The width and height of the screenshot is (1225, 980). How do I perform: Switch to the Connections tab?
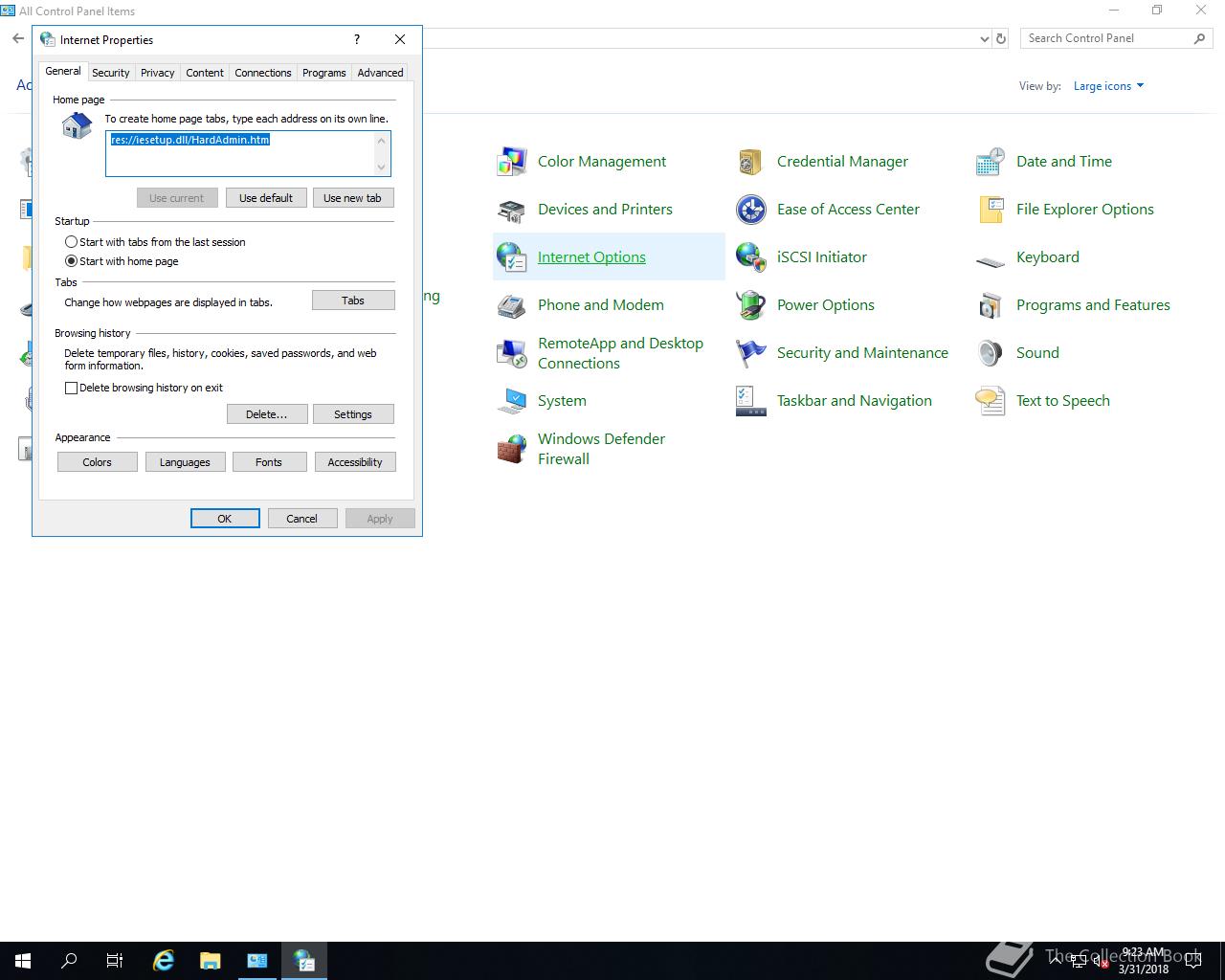pyautogui.click(x=263, y=73)
